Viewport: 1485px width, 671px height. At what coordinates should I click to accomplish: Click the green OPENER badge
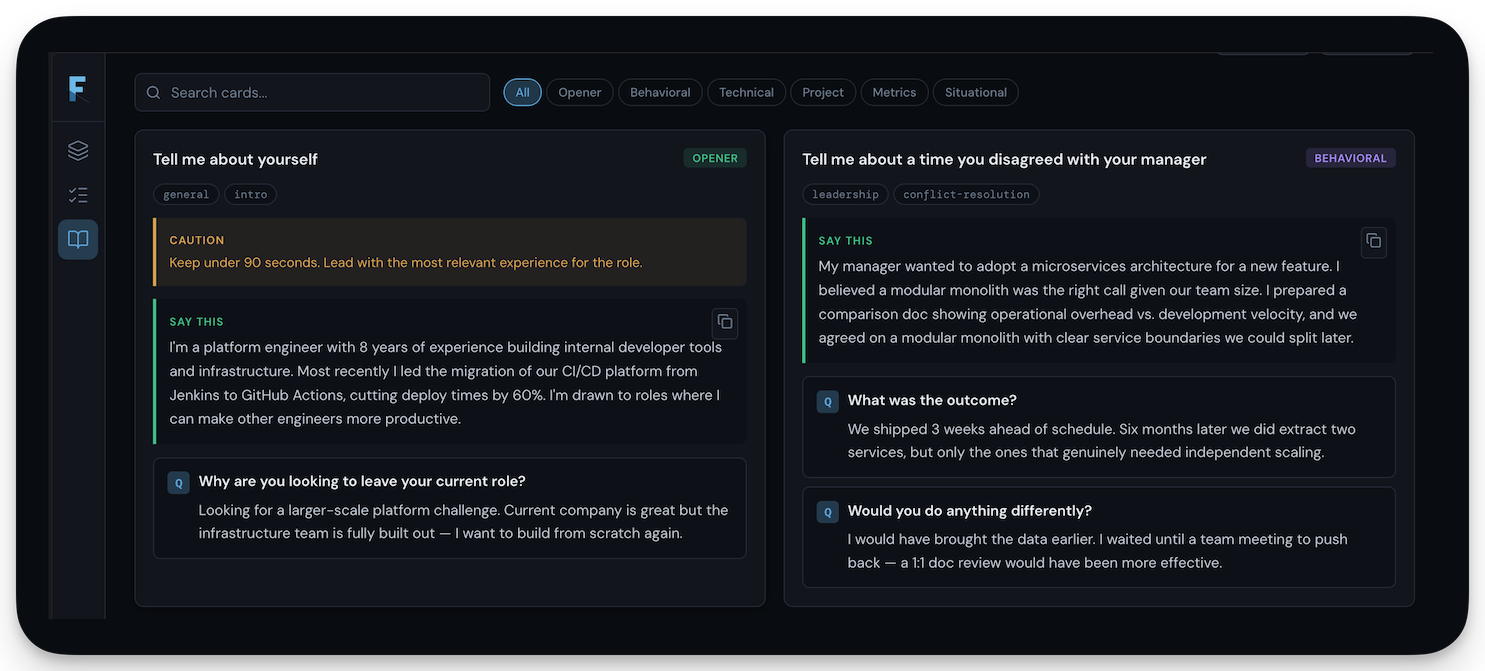coord(715,158)
